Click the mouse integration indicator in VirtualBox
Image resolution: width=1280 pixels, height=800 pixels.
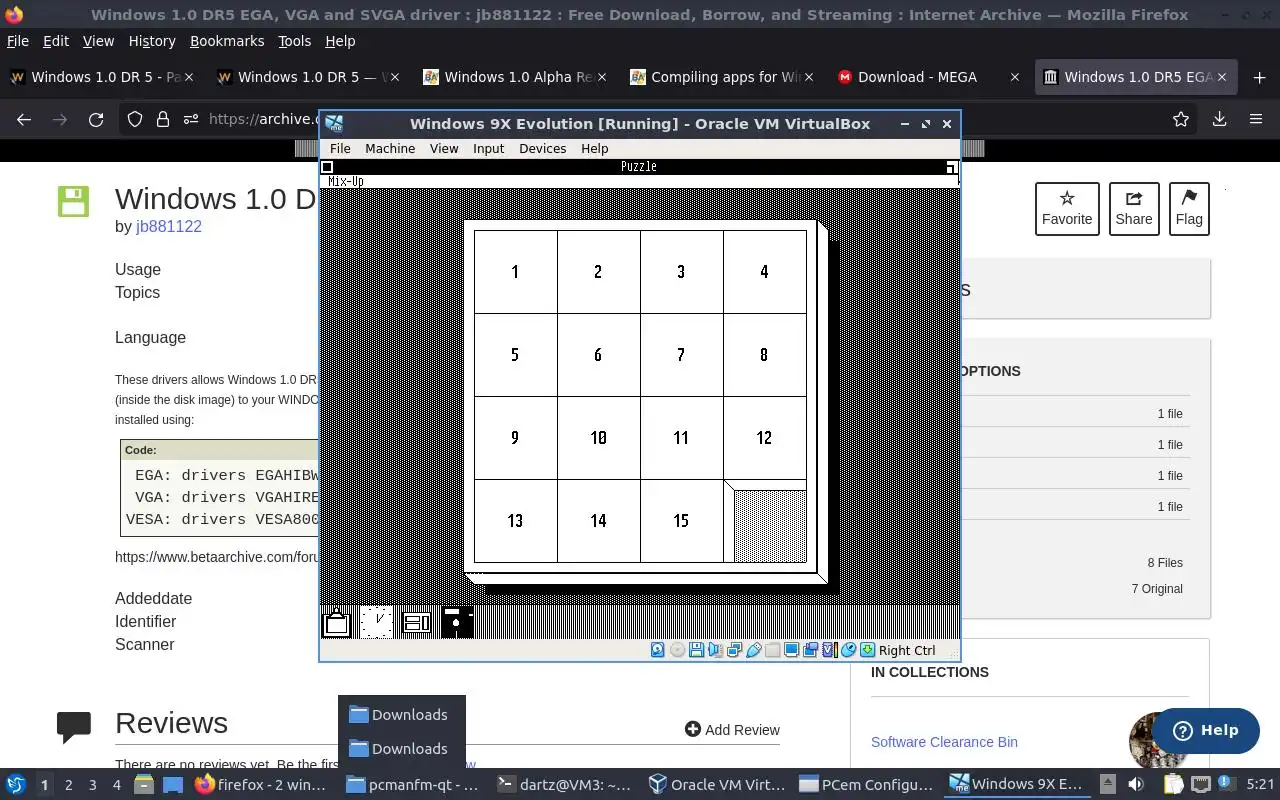click(x=848, y=650)
